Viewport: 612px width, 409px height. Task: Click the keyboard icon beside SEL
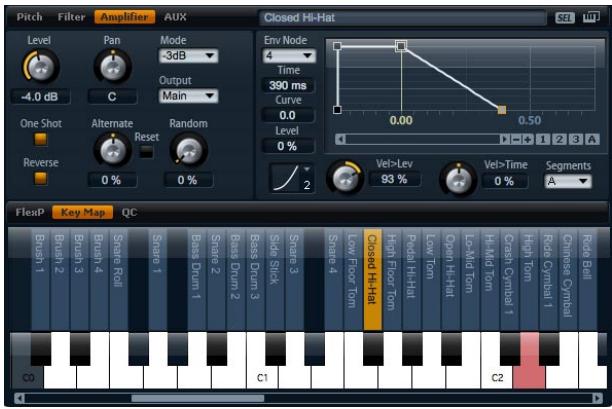coord(591,18)
